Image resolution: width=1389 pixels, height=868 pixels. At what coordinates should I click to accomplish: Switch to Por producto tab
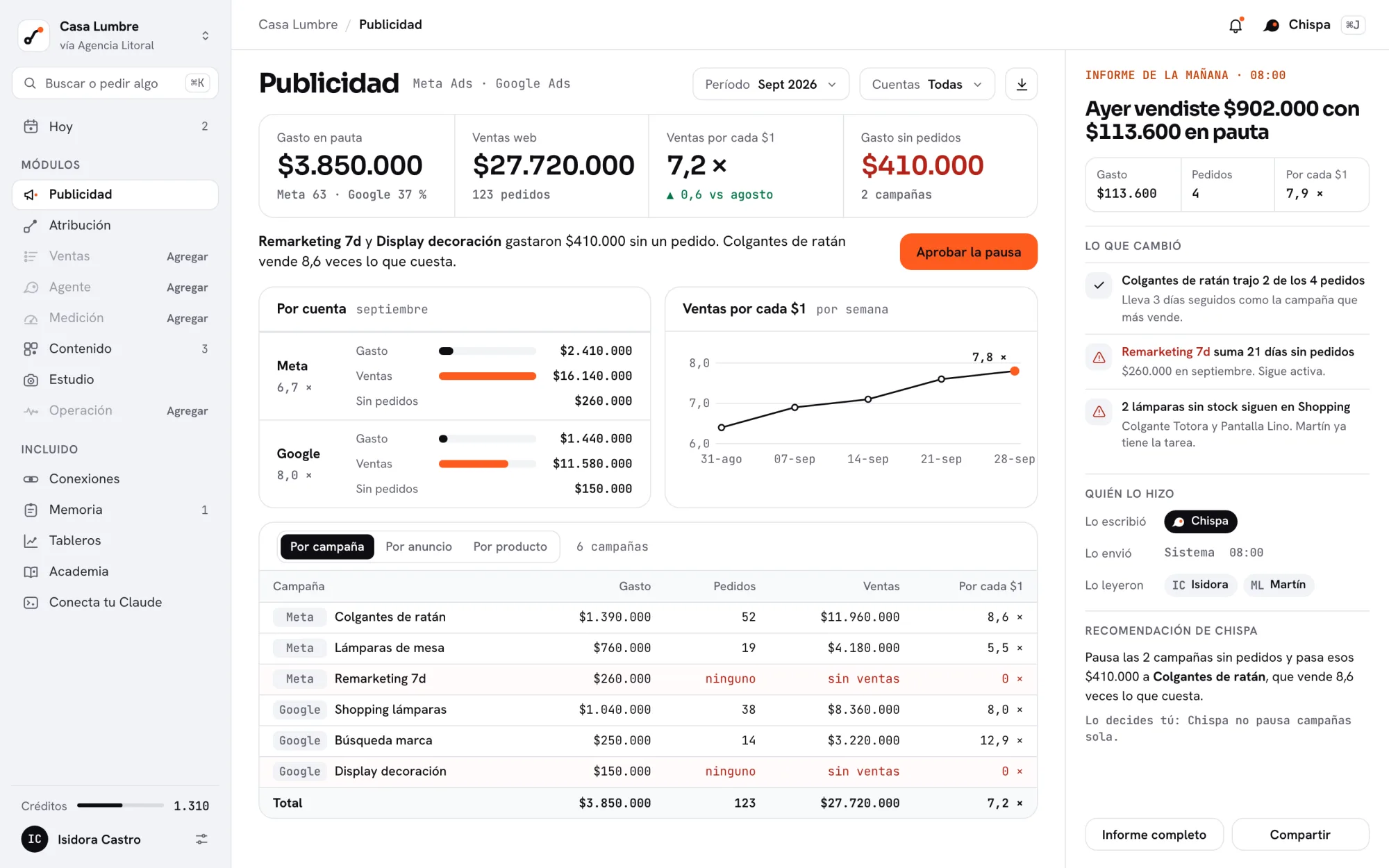pyautogui.click(x=510, y=547)
